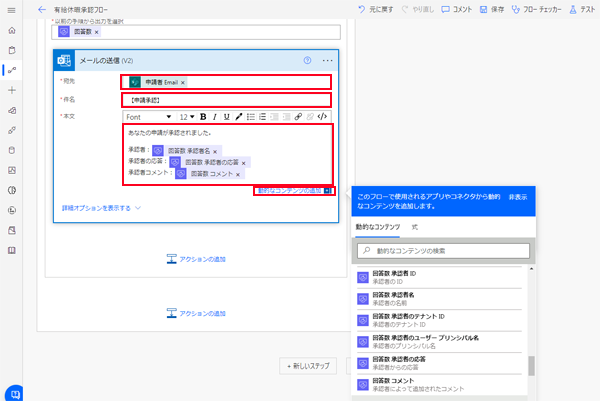Viewport: 600px width, 401px height.
Task: Remove the 申請者 Email token
Action: (183, 82)
